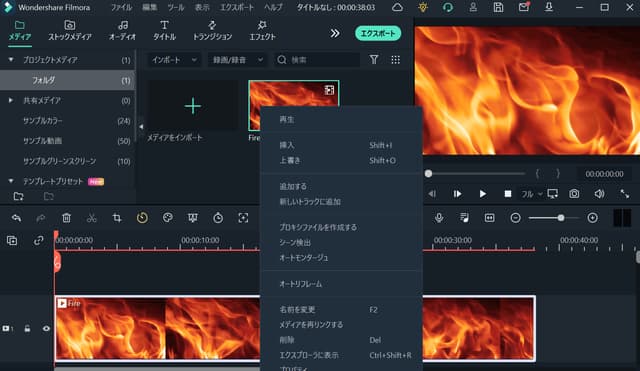This screenshot has width=640, height=371.
Task: Expand more tabs with double chevron
Action: coord(335,33)
